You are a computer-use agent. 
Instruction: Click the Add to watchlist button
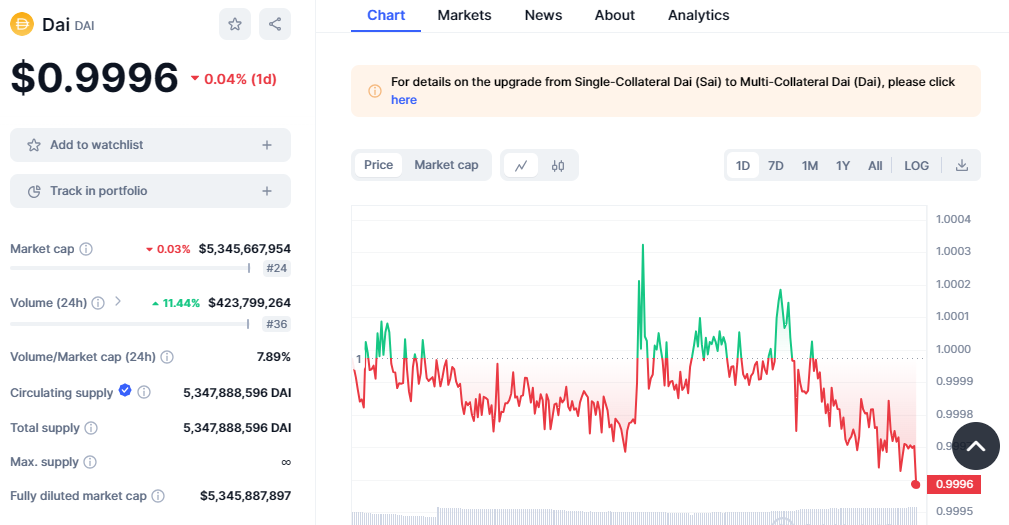point(151,145)
